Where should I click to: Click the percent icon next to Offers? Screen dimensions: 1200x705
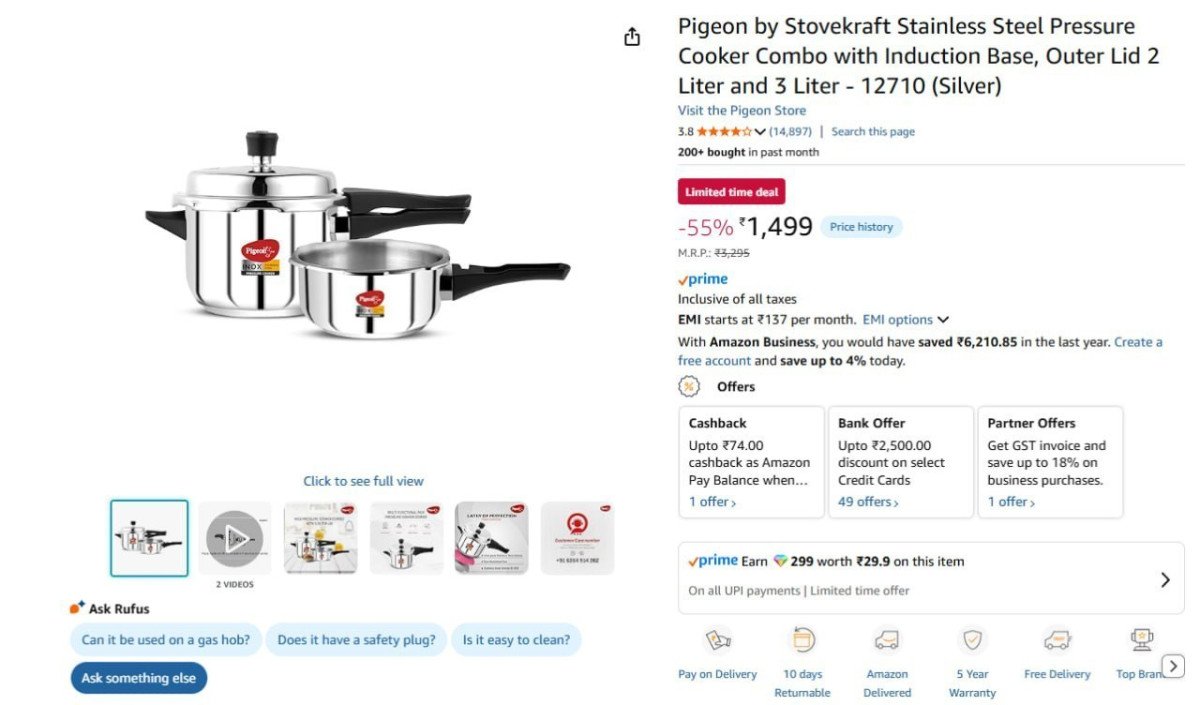[x=688, y=386]
